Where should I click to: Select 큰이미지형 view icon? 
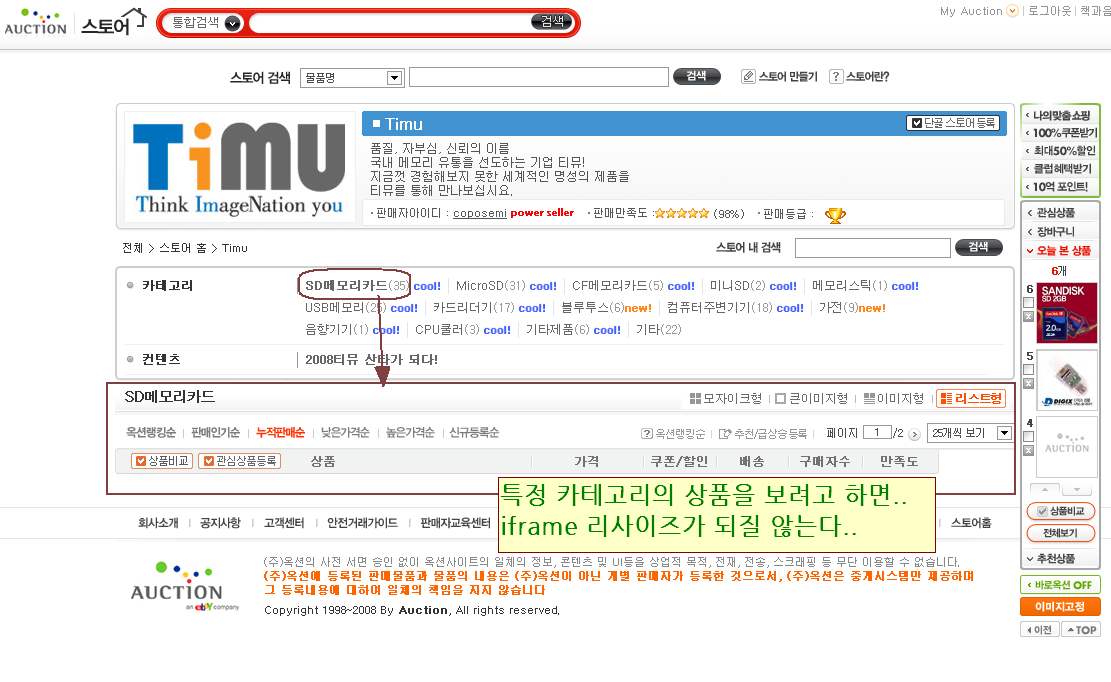click(781, 399)
